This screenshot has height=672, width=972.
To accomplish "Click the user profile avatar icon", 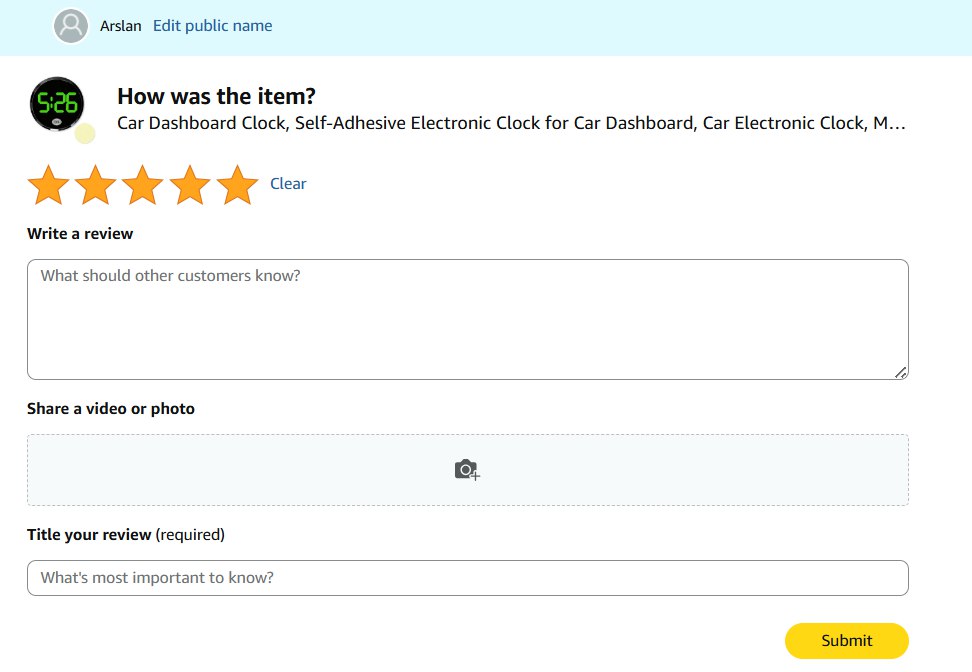I will click(x=71, y=26).
